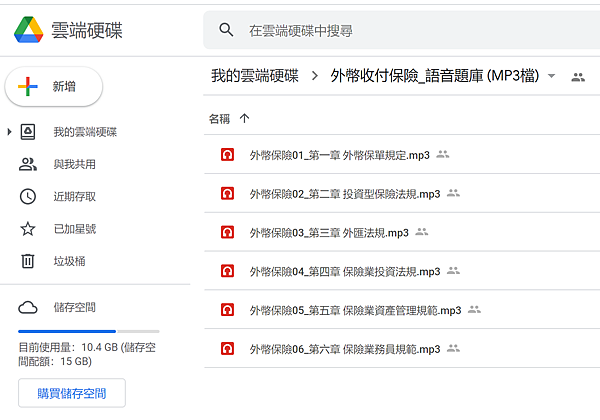Click the 新增 button

[x=54, y=86]
